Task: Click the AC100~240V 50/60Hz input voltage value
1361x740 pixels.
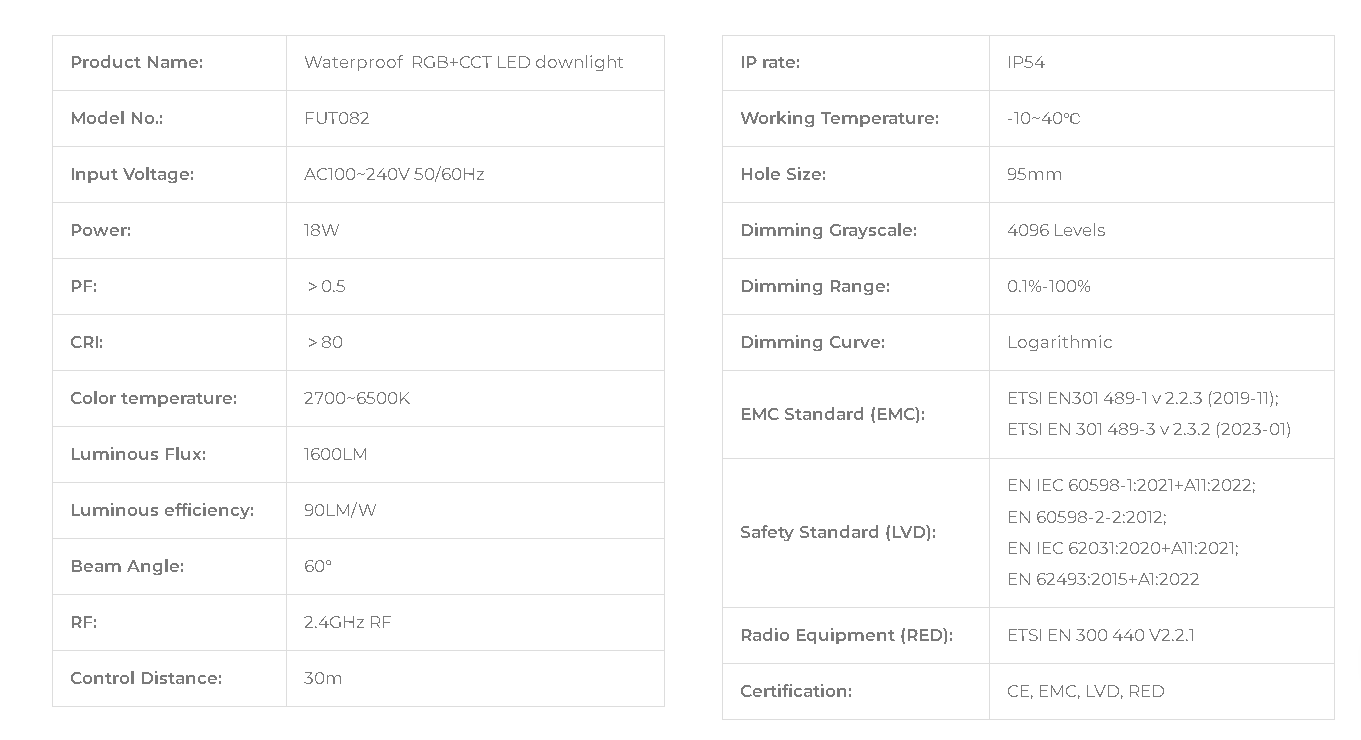Action: (x=394, y=174)
